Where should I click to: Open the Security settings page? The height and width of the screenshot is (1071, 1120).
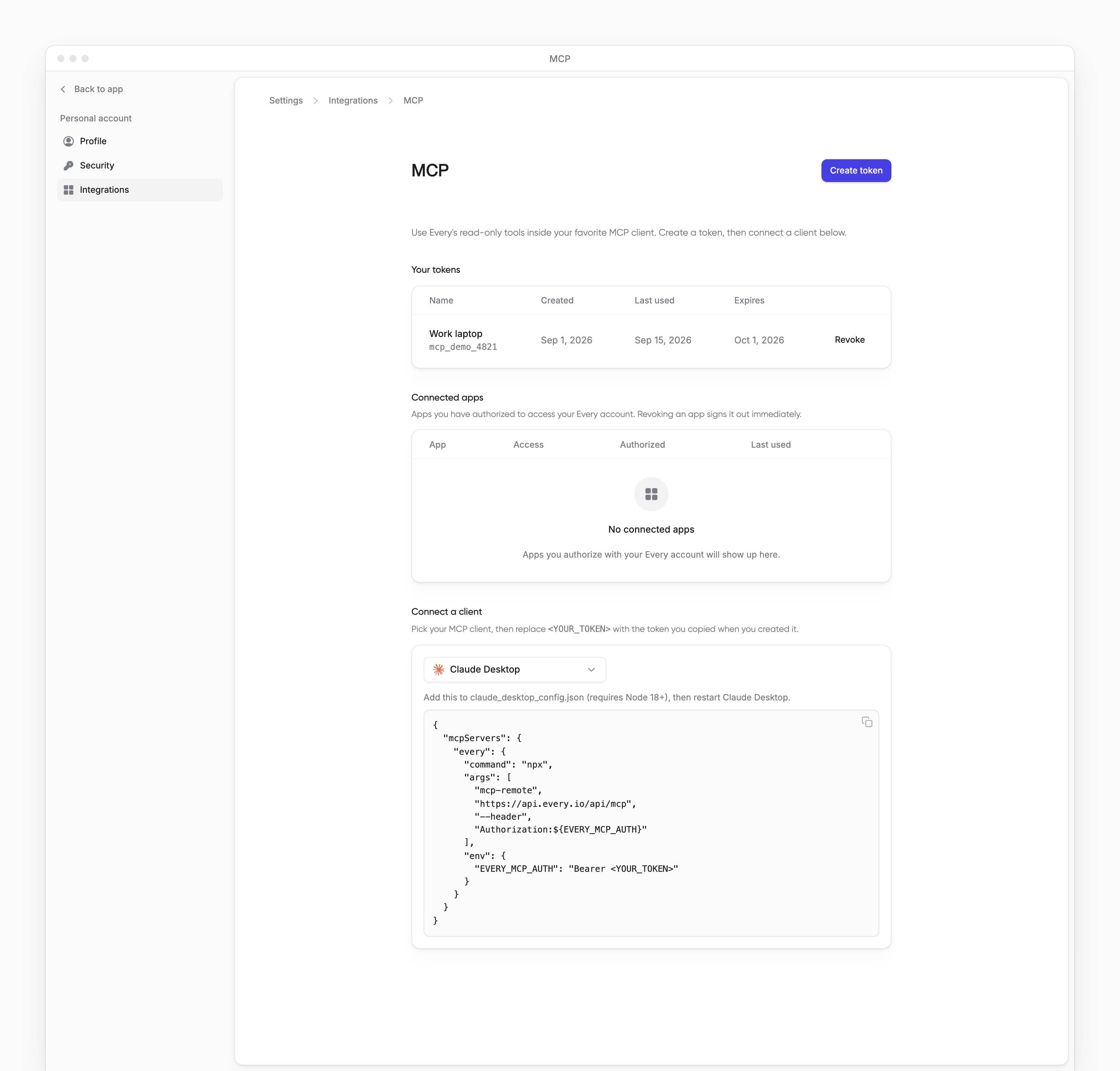pos(140,166)
